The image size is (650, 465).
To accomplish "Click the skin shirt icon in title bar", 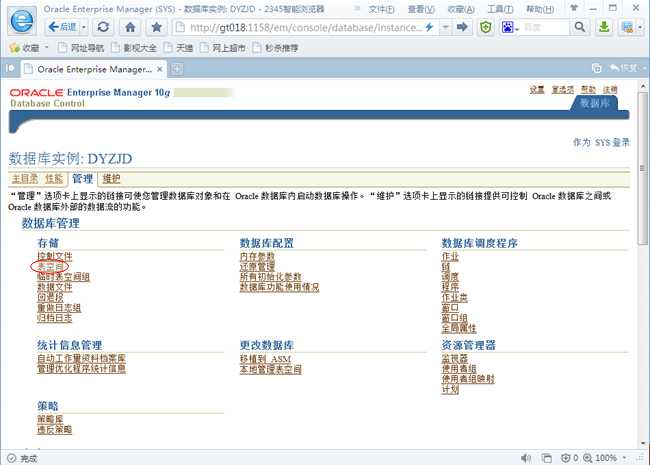I will click(574, 8).
